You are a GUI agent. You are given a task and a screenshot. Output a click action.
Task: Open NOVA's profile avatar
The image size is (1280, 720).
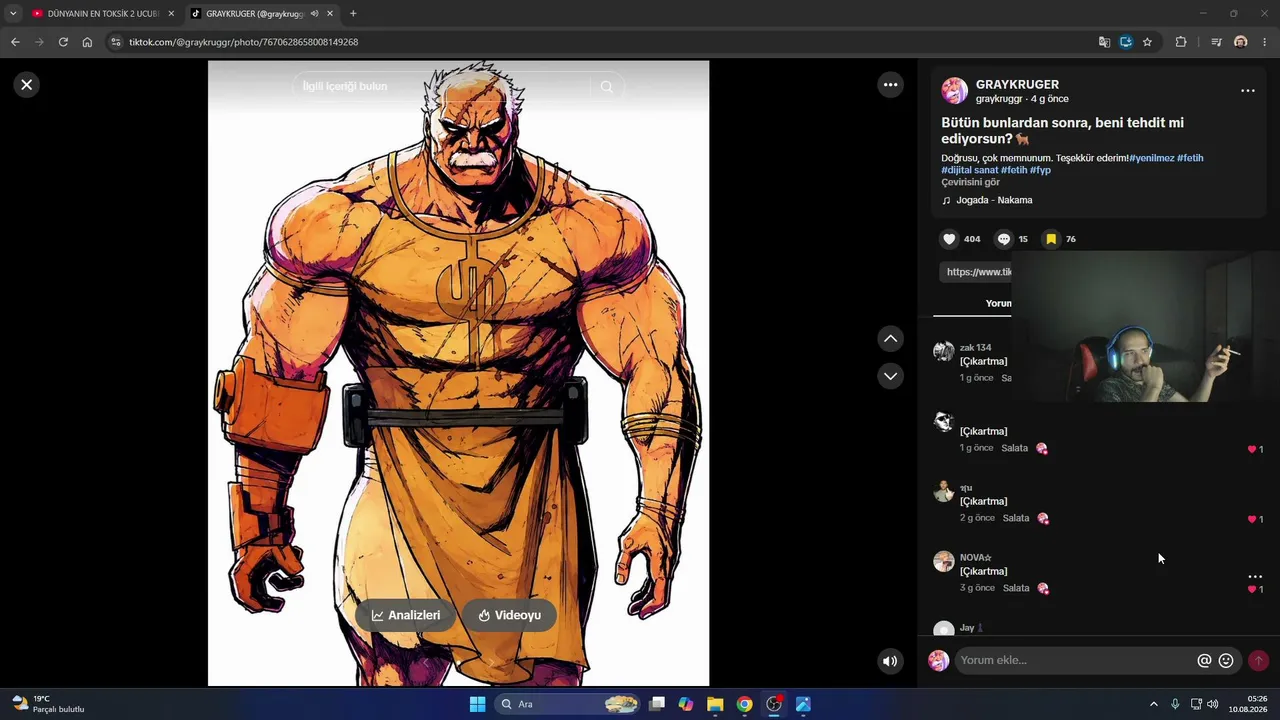tap(943, 561)
